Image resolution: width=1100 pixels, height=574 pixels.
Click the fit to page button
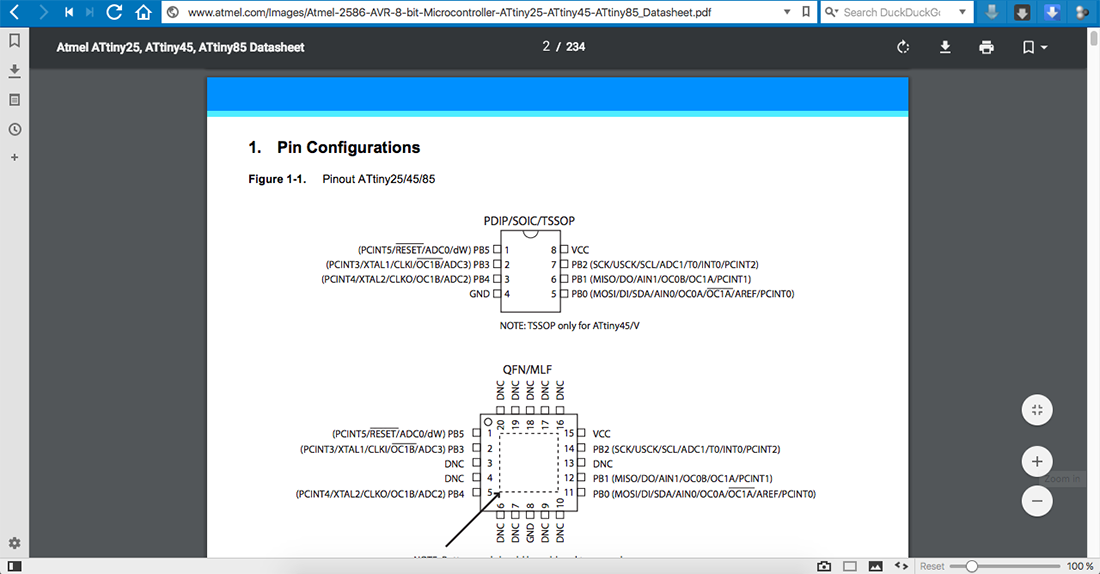point(1037,410)
